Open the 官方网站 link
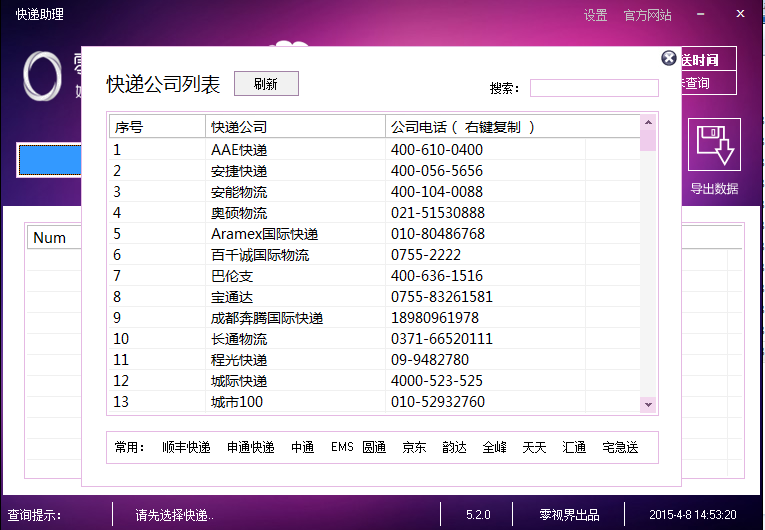Viewport: 765px width, 530px height. point(647,15)
